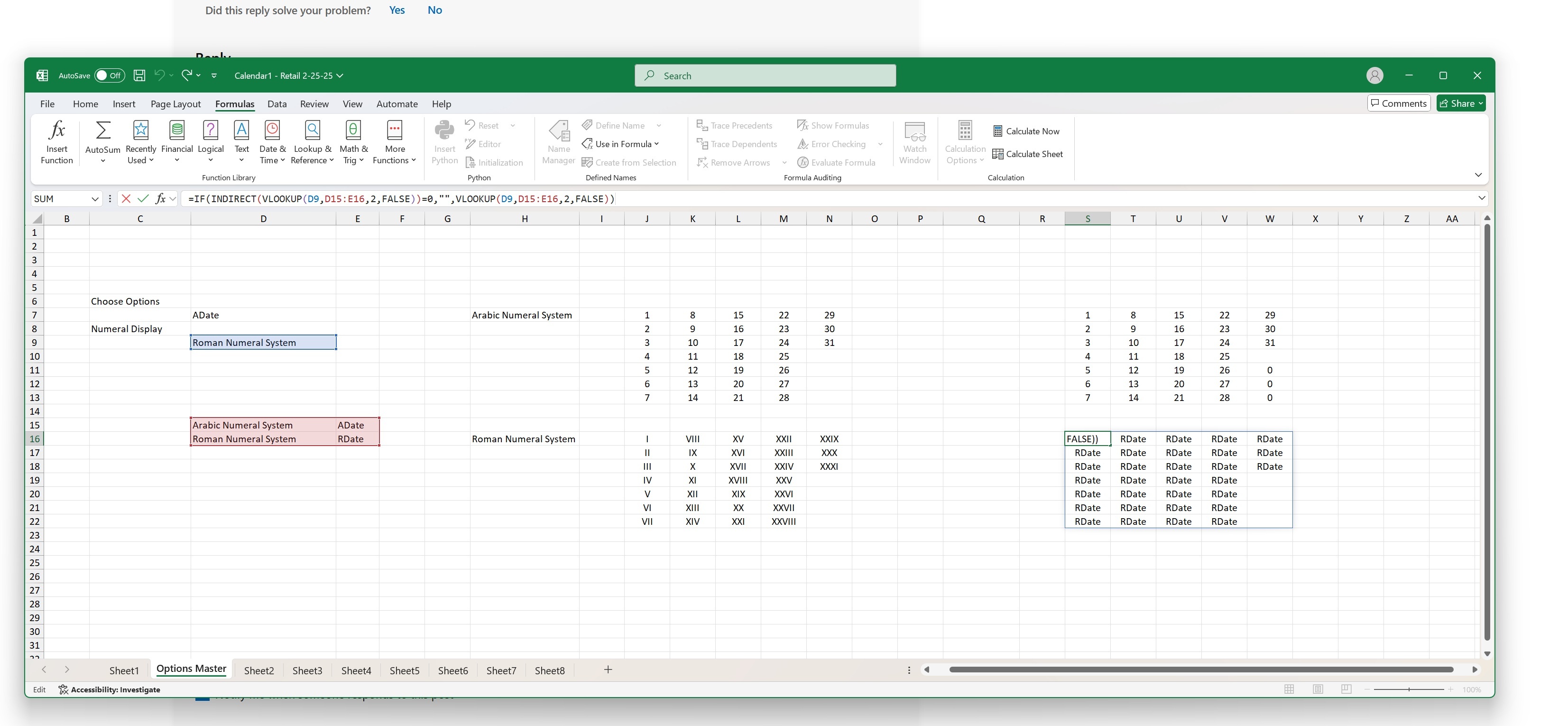Expand Calculation Options dropdown
Image resolution: width=1568 pixels, height=726 pixels.
(965, 142)
